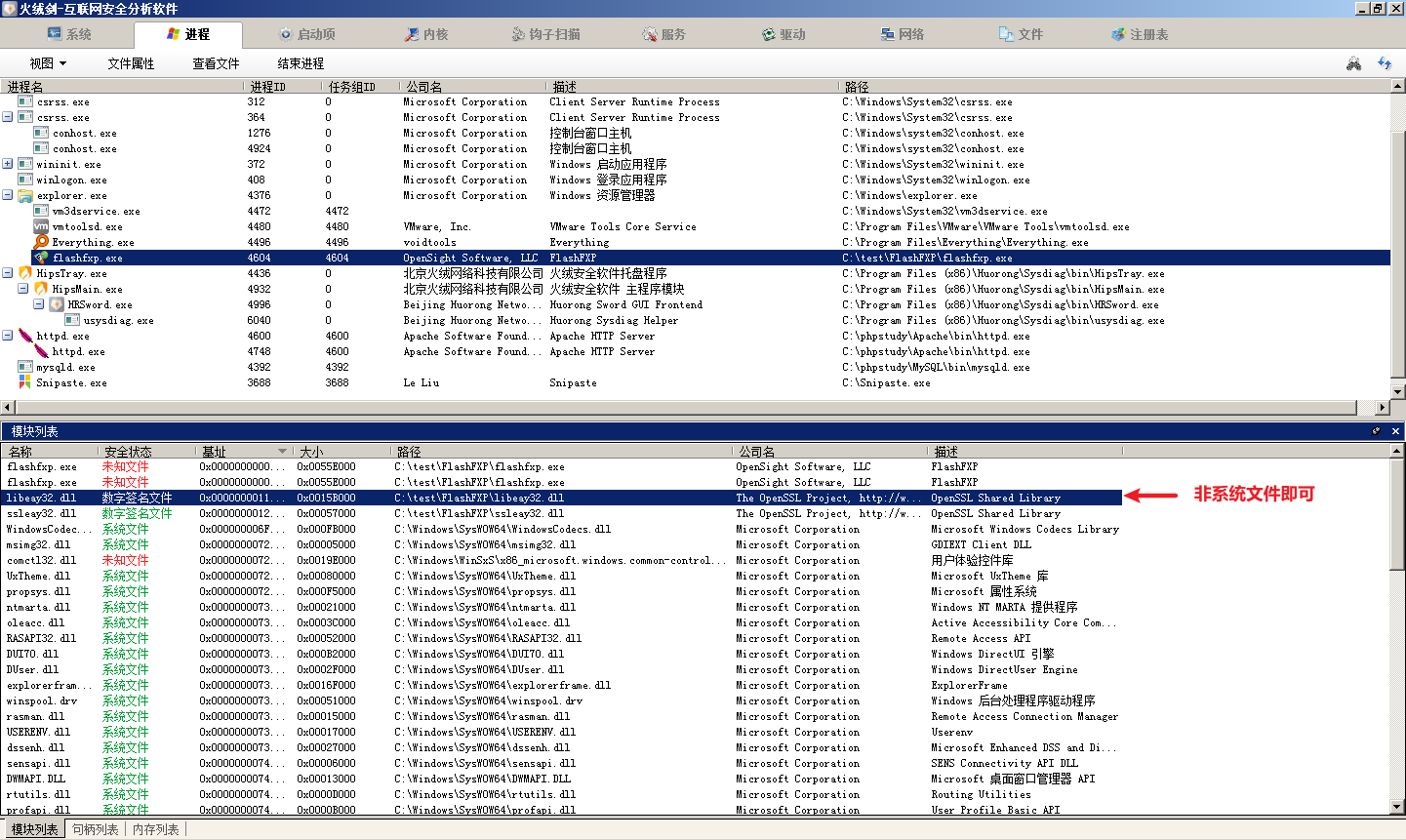This screenshot has width=1406, height=840.
Task: Select the Everything.exe magnifier icon
Action: click(41, 242)
